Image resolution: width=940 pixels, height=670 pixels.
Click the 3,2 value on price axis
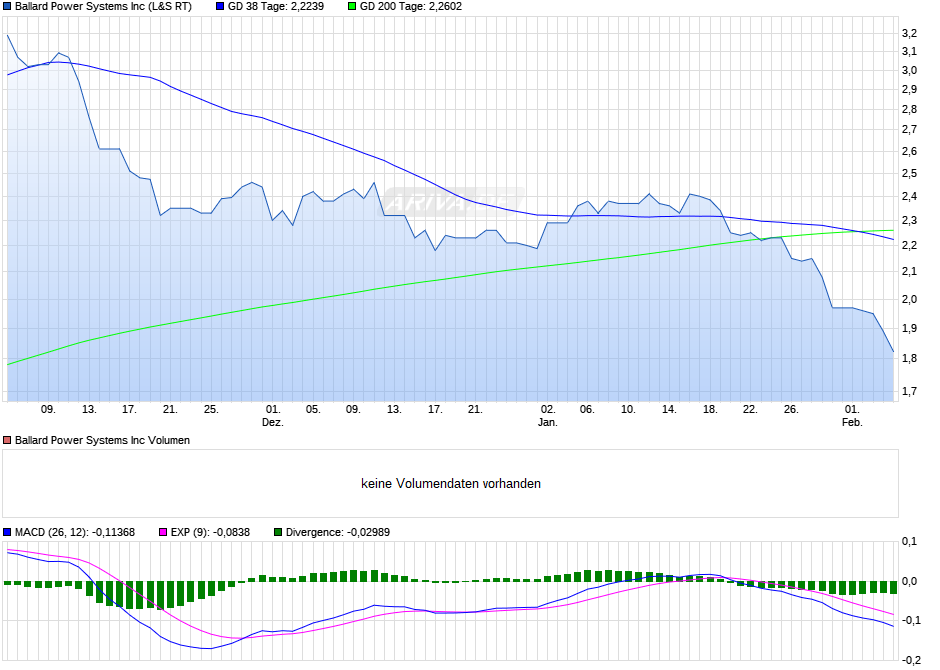click(x=909, y=34)
